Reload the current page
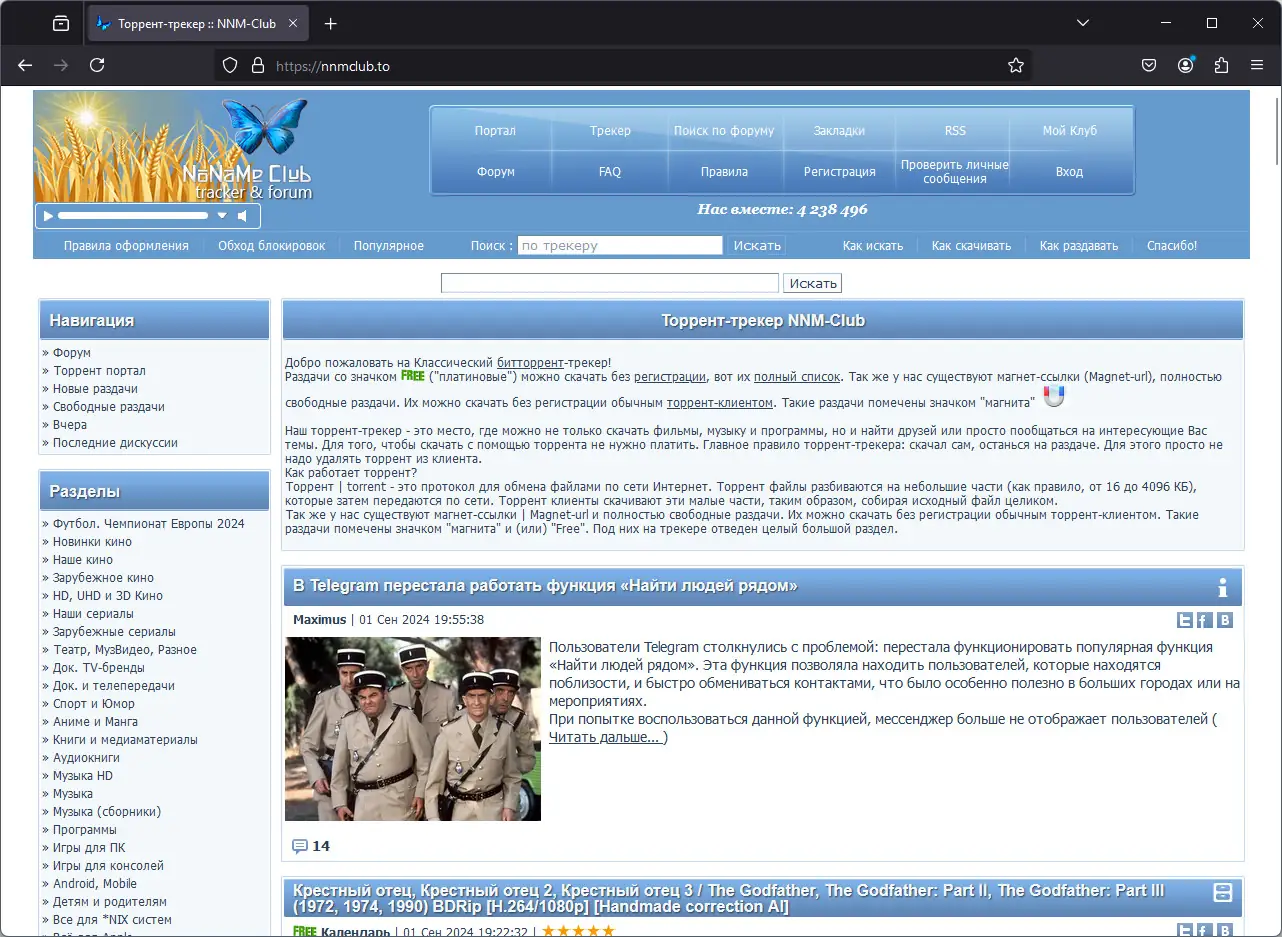Viewport: 1282px width, 937px height. point(97,65)
